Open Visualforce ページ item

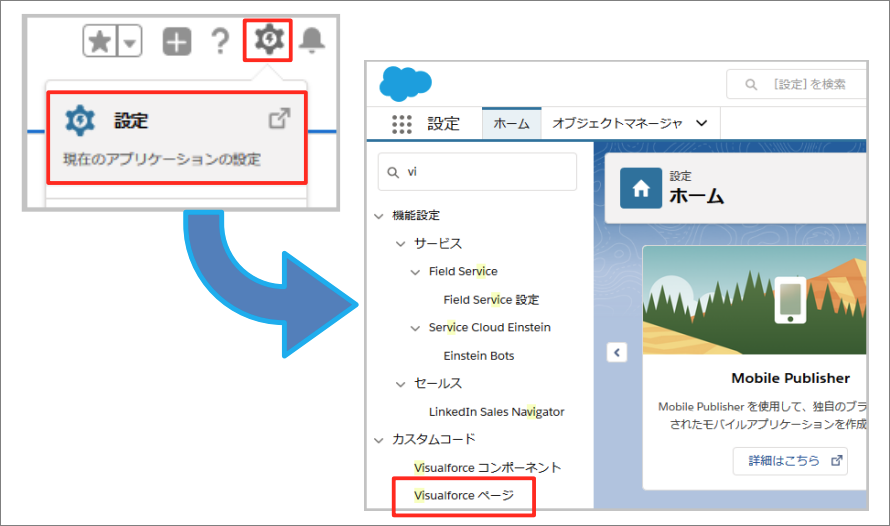point(464,495)
